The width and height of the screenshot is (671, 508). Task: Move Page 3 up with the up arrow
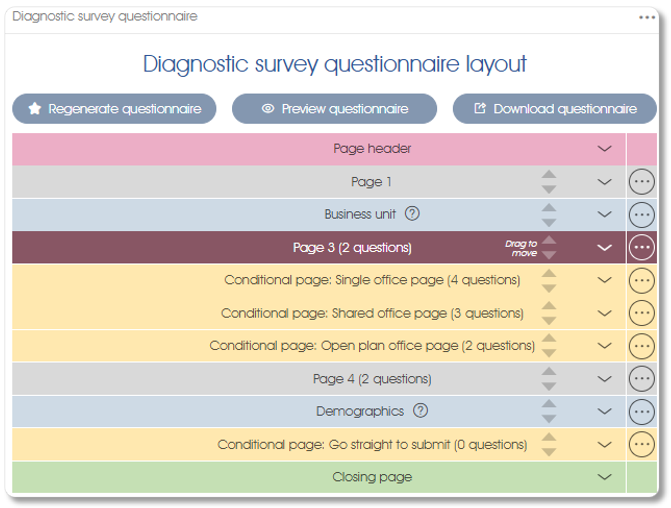pos(549,240)
